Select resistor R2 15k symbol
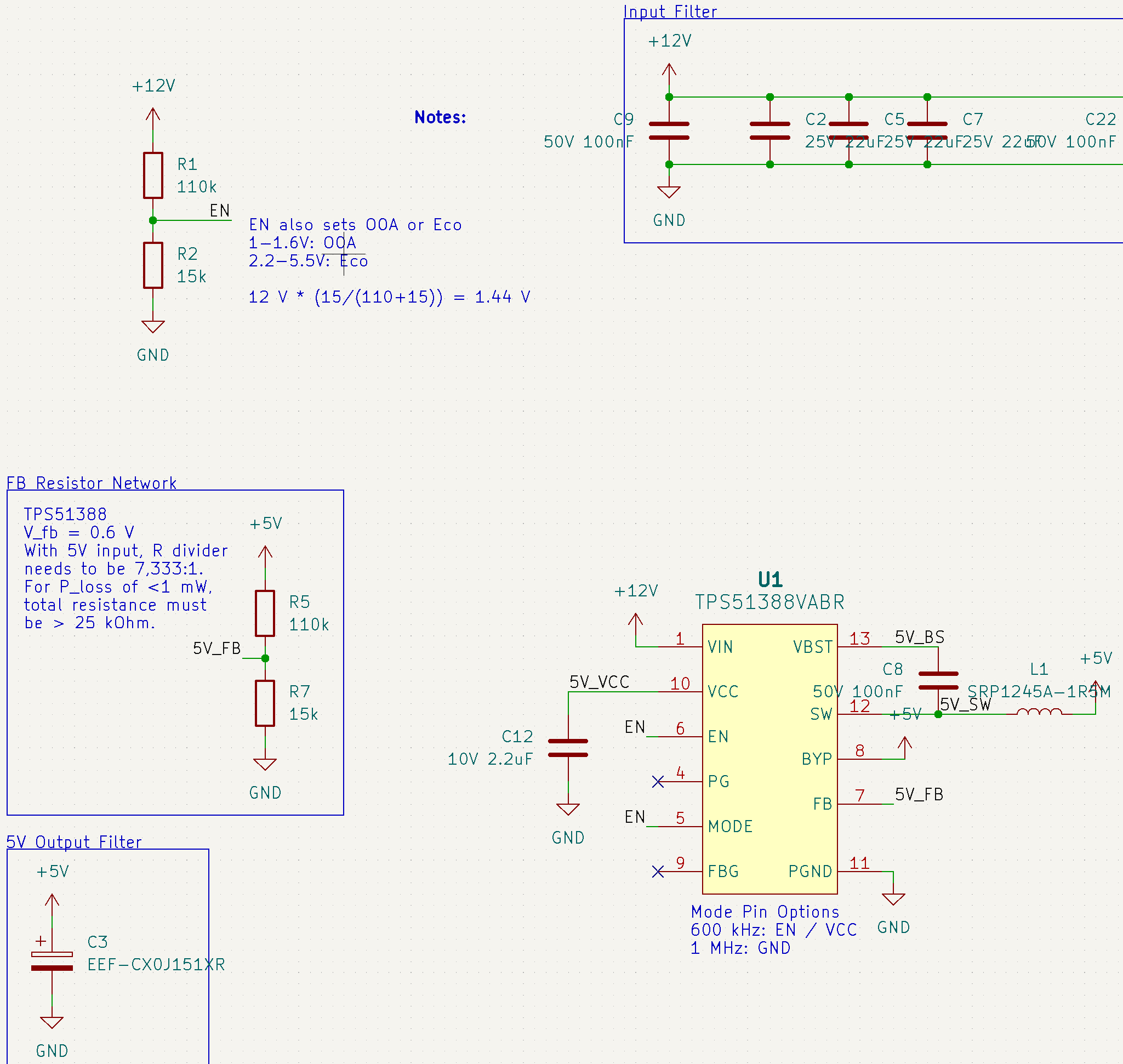1123x1064 pixels. [x=152, y=265]
